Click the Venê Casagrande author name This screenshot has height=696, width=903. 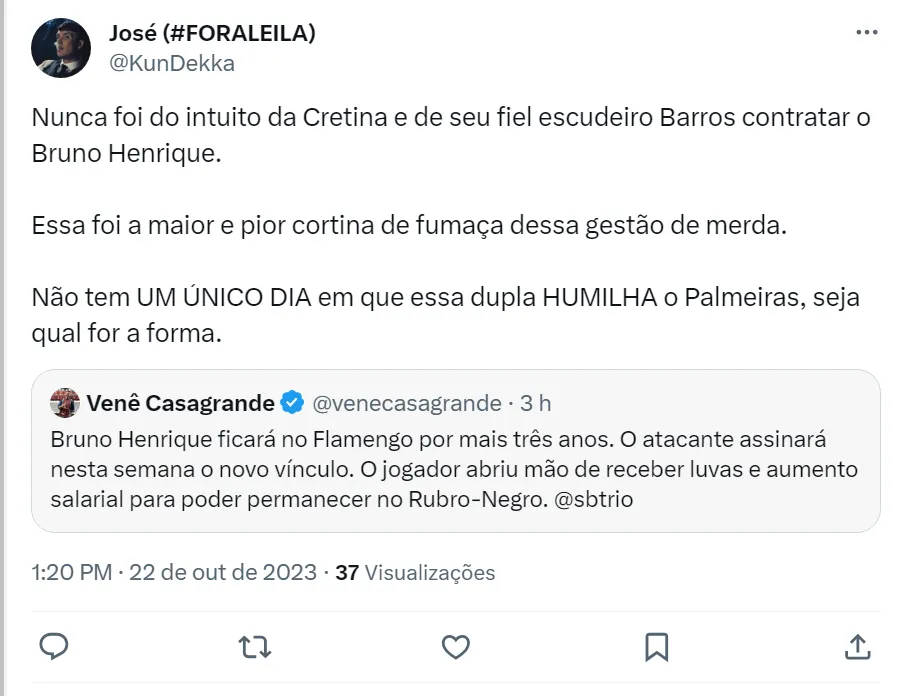coord(181,403)
